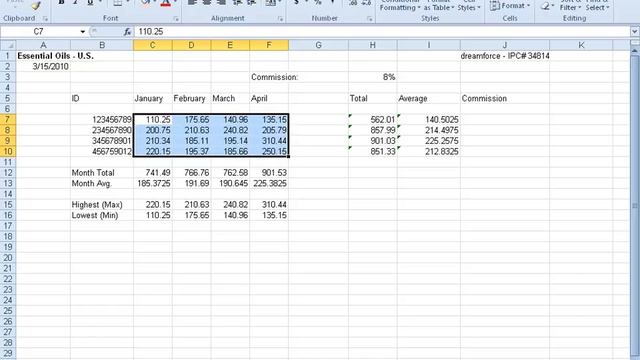Screen dimensions: 640x360
Task: Click the date cell 3/15/2010
Action: [43, 67]
